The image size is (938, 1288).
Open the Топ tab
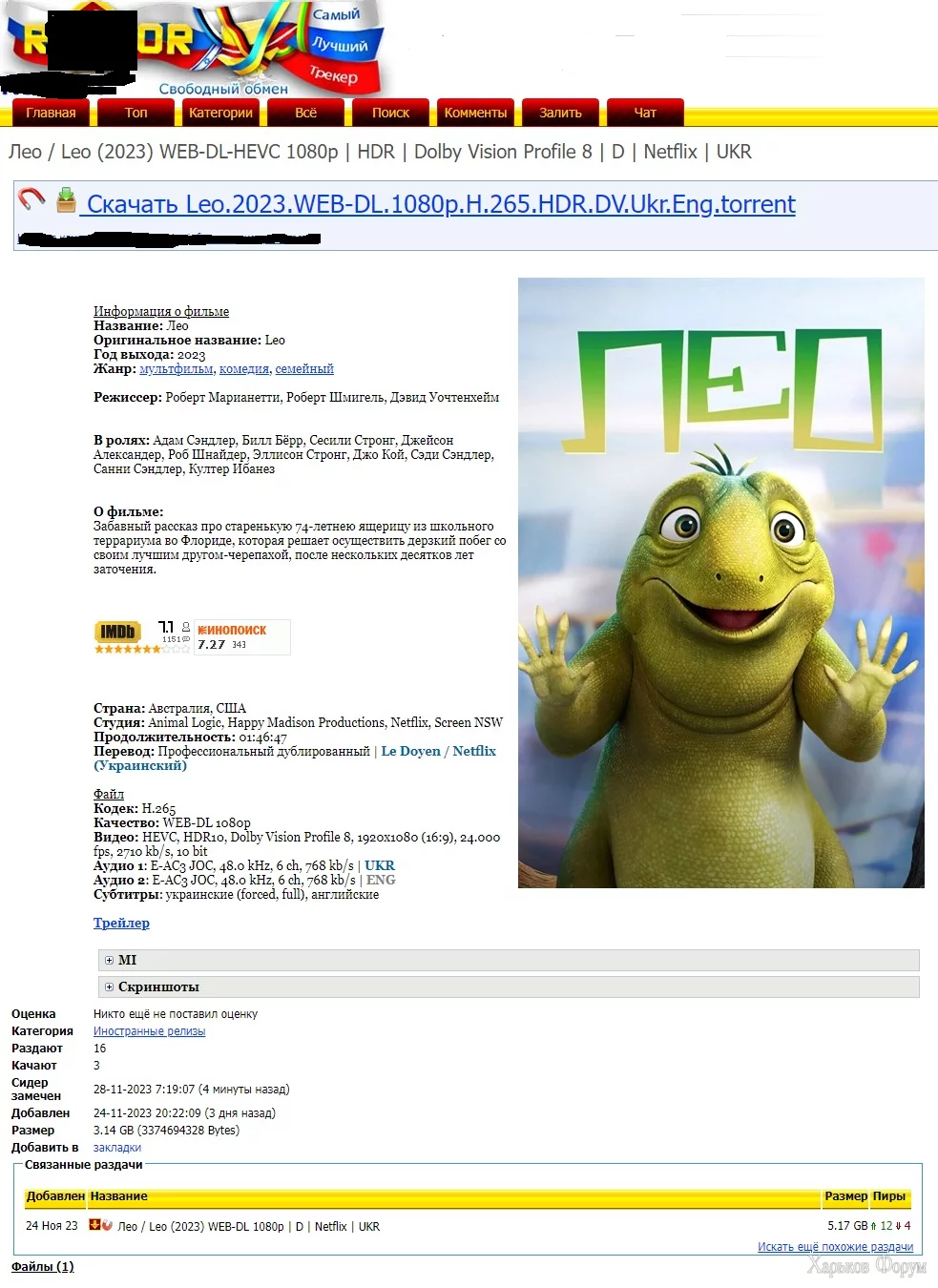[136, 113]
